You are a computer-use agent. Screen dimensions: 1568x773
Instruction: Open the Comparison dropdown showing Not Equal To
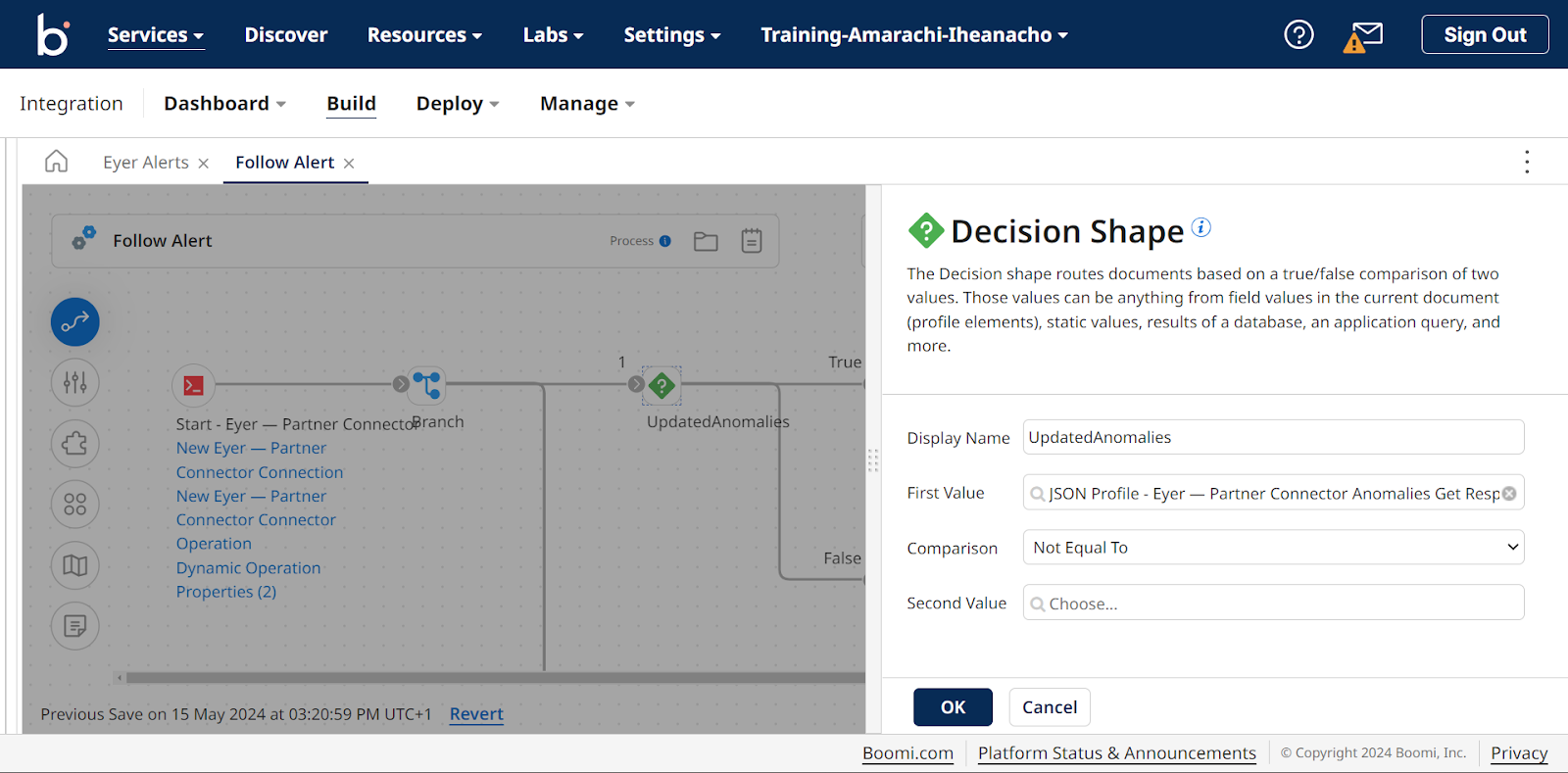(1273, 548)
